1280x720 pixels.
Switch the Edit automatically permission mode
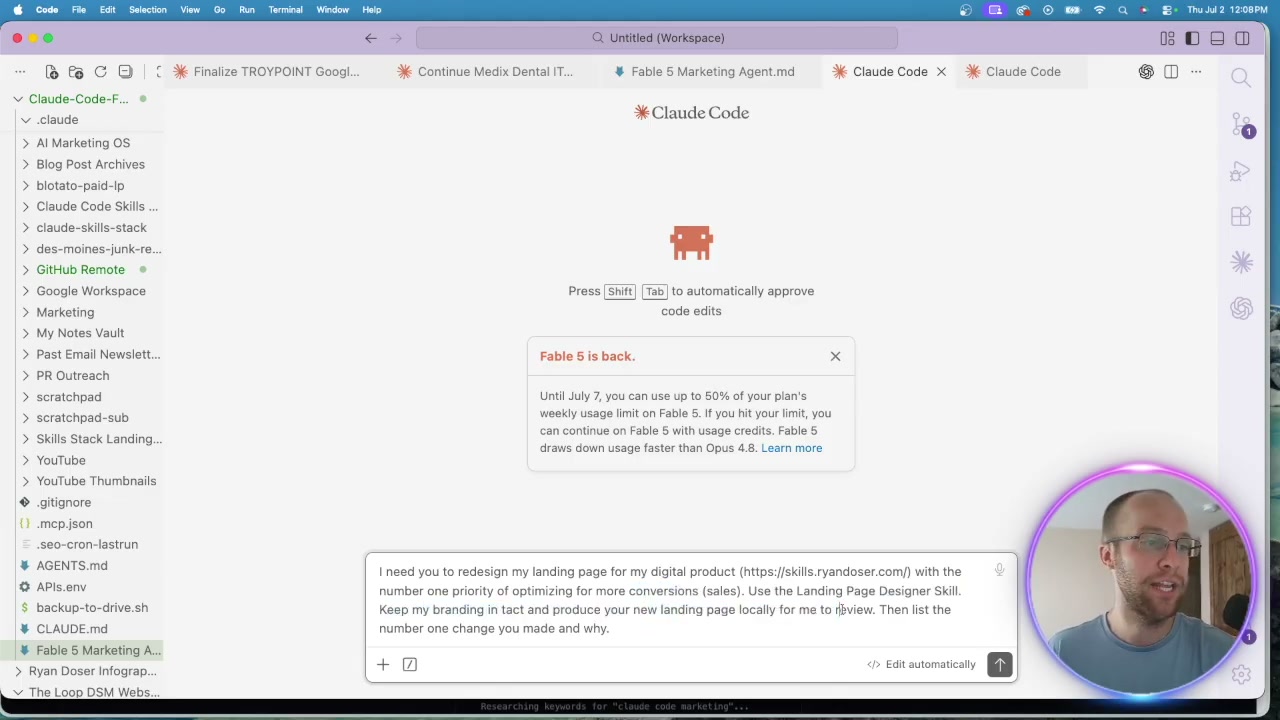coord(921,664)
